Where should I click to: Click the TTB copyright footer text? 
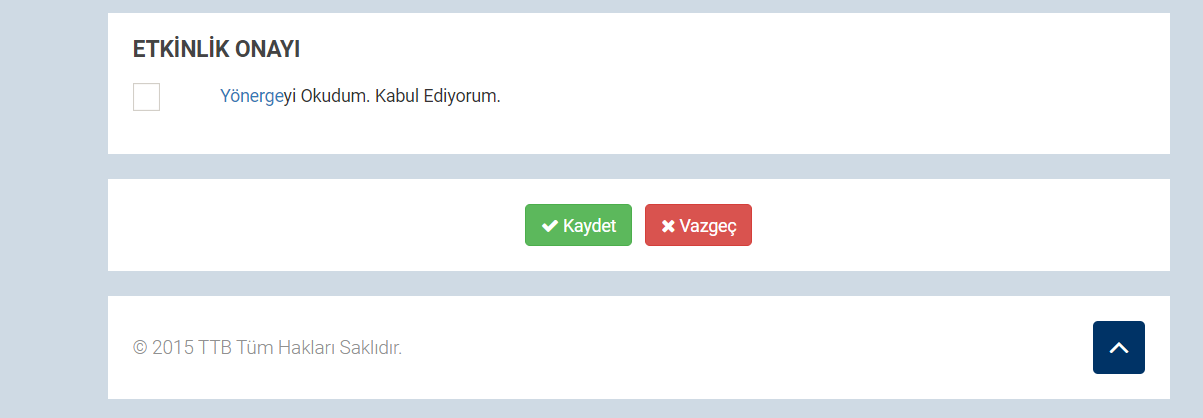click(x=267, y=348)
